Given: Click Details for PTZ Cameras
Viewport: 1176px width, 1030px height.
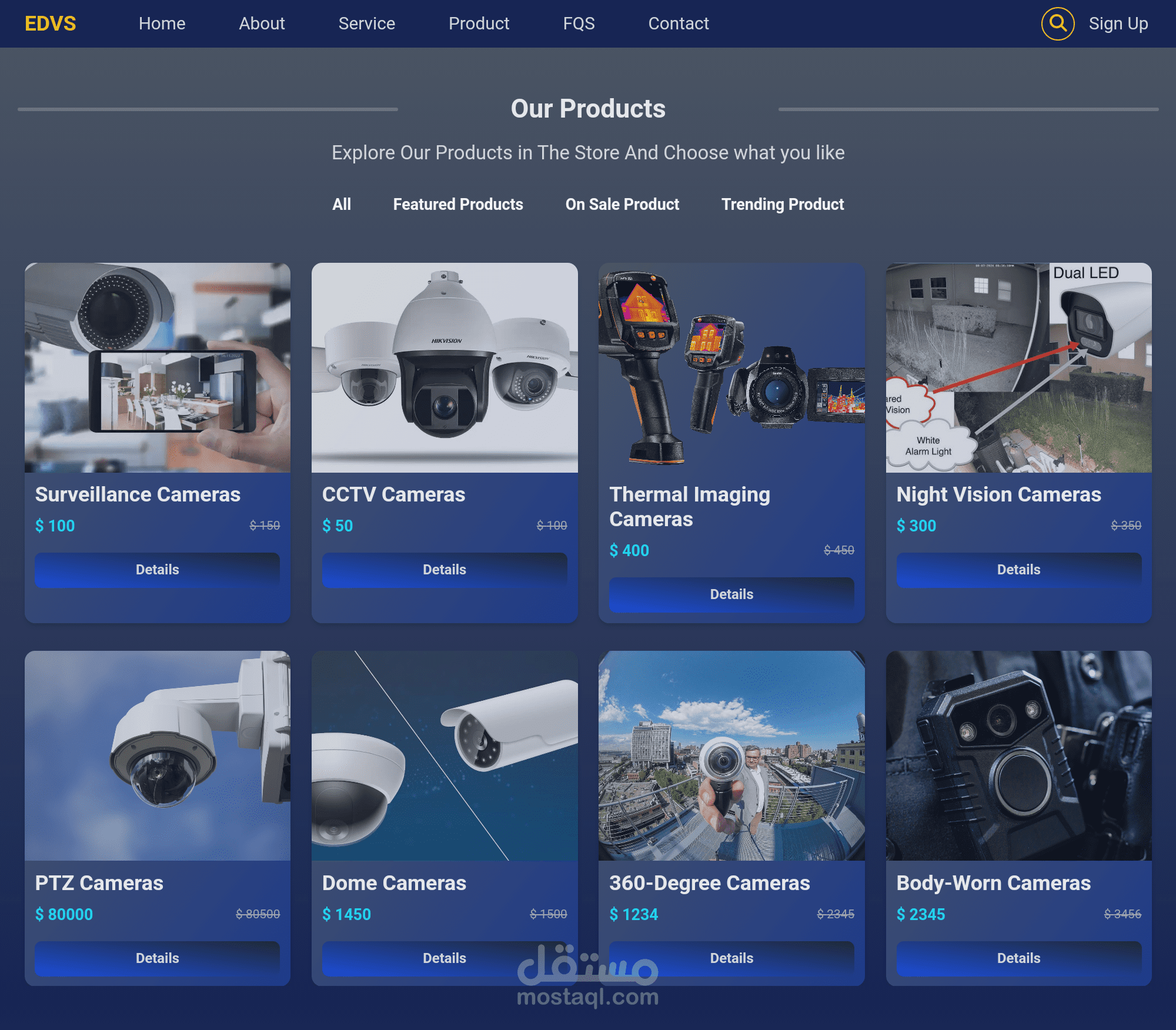Looking at the screenshot, I should pyautogui.click(x=157, y=958).
